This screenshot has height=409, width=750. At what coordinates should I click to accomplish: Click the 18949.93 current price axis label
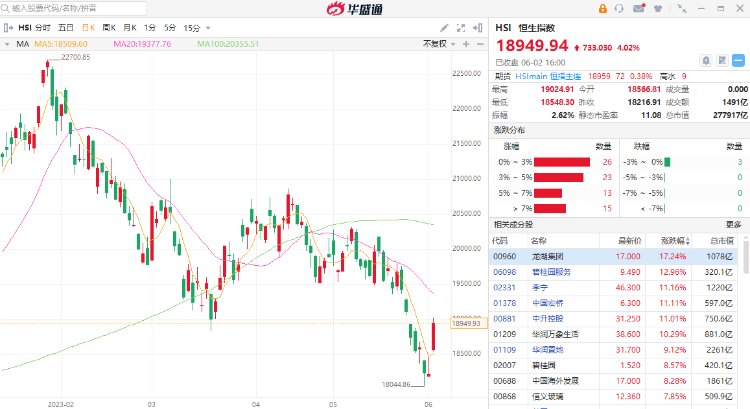coord(468,323)
